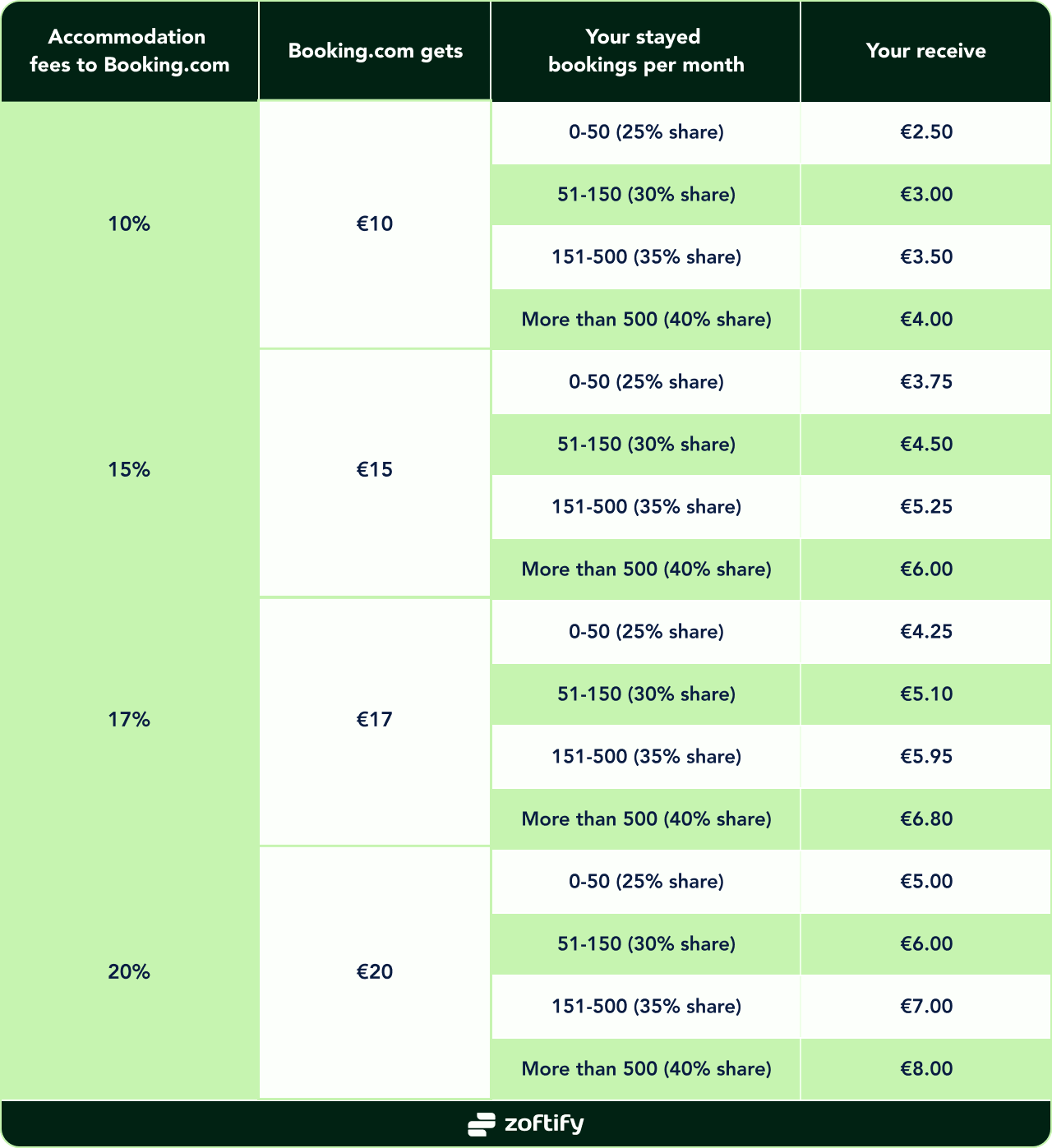Click the €4.25 payout value
This screenshot has height=1148, width=1052.
926,631
